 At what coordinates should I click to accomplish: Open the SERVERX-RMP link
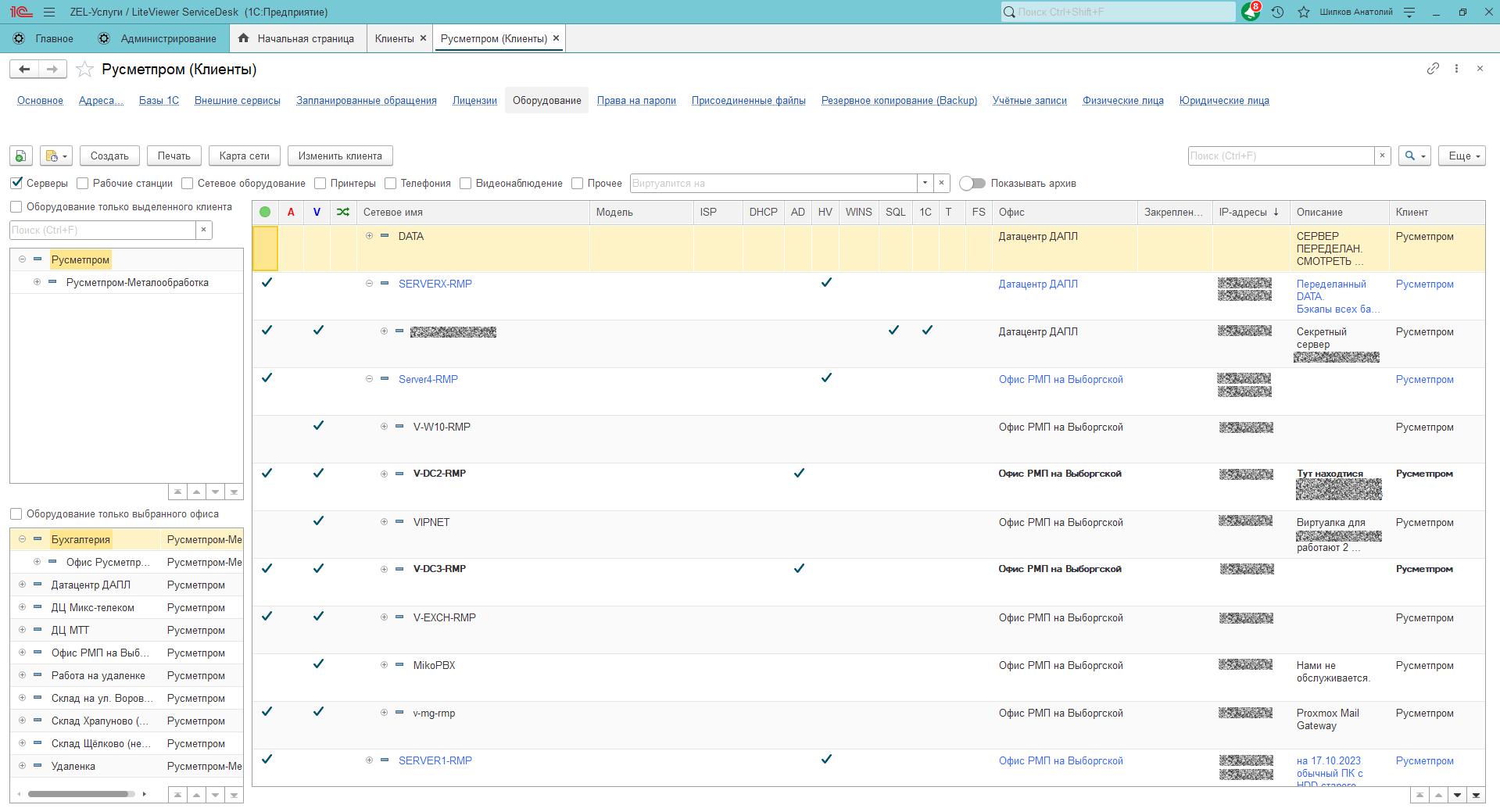(x=435, y=284)
